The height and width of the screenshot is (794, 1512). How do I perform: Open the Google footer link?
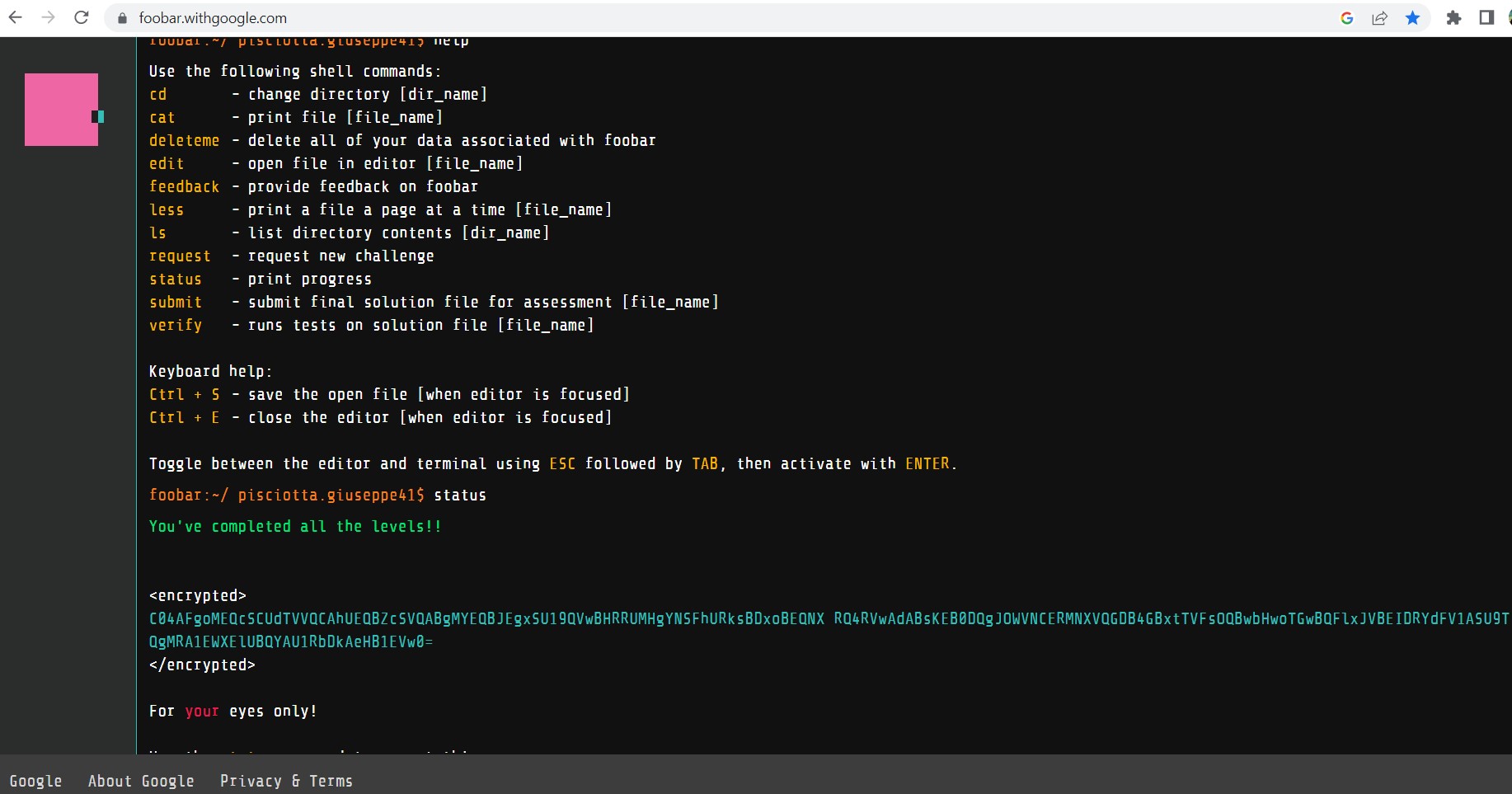pyautogui.click(x=35, y=781)
